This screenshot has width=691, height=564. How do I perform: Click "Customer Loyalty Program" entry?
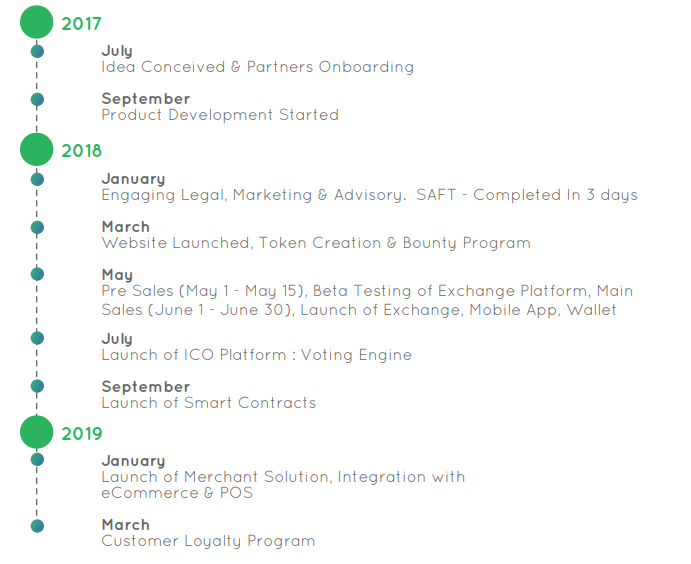208,541
